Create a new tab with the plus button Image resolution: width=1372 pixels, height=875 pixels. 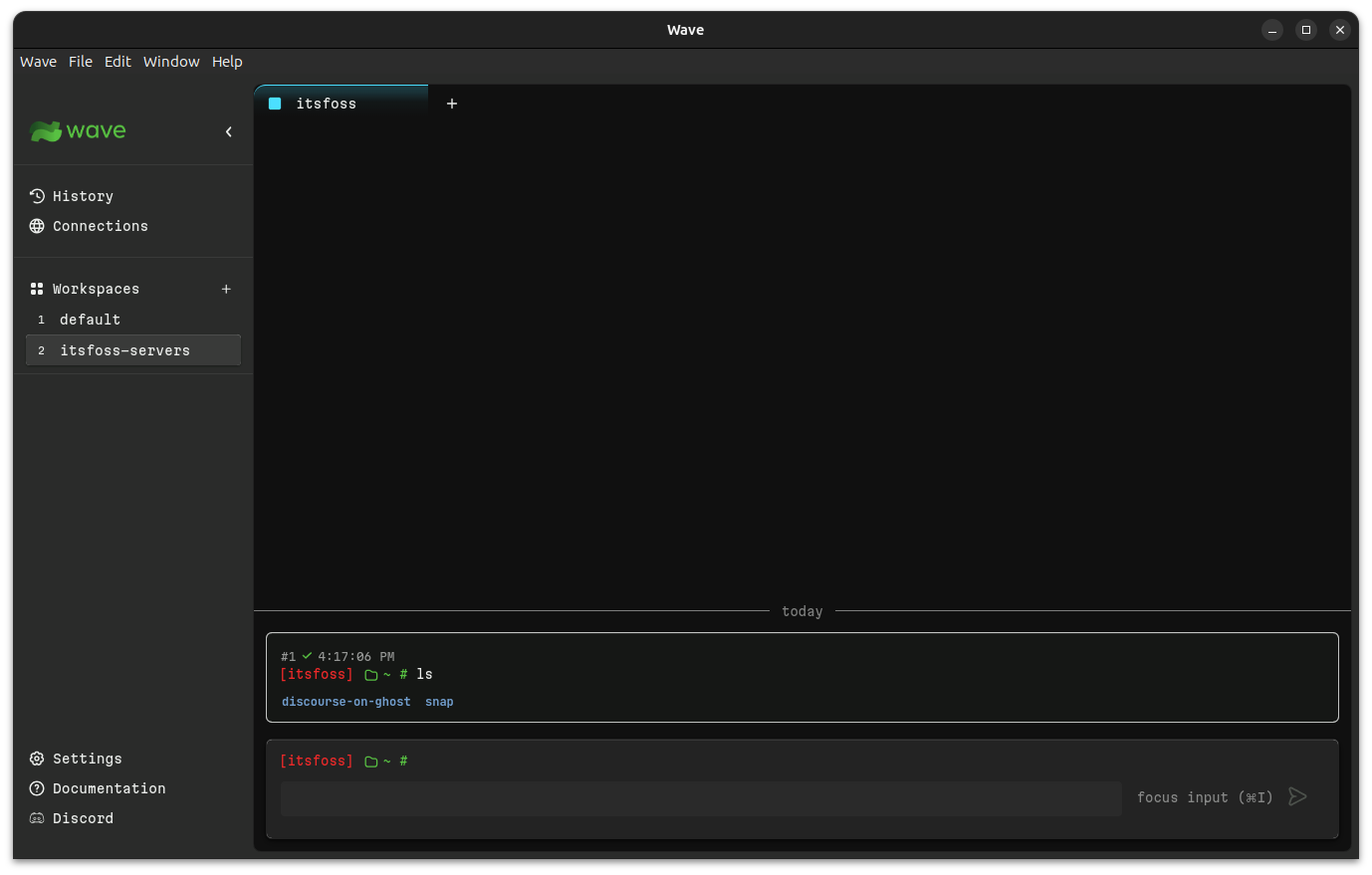452,103
